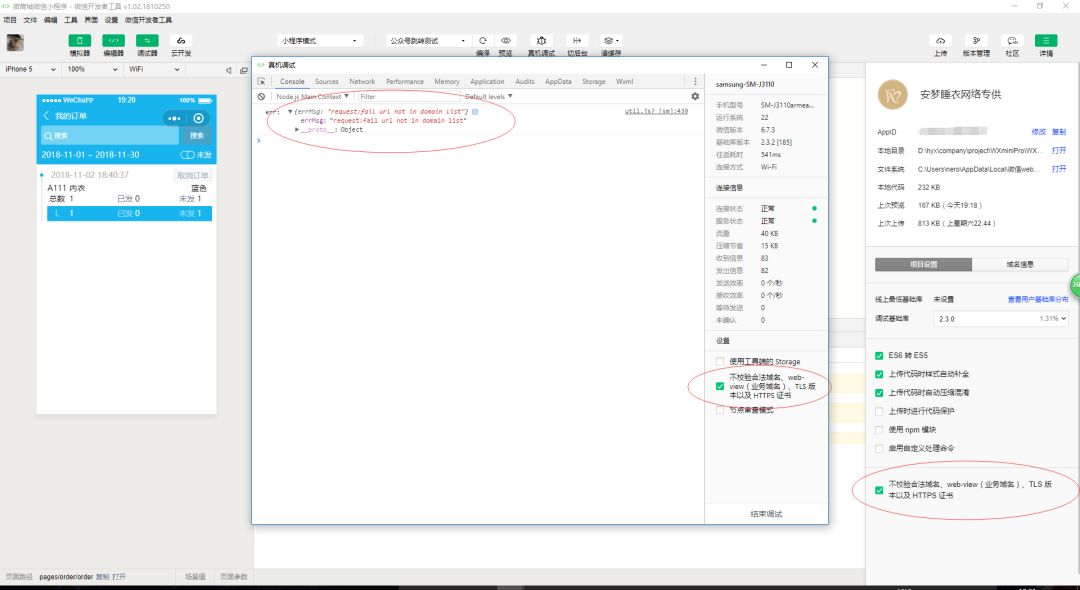Switch to the 域名信息 tab
The image size is (1080, 590).
pyautogui.click(x=1020, y=264)
